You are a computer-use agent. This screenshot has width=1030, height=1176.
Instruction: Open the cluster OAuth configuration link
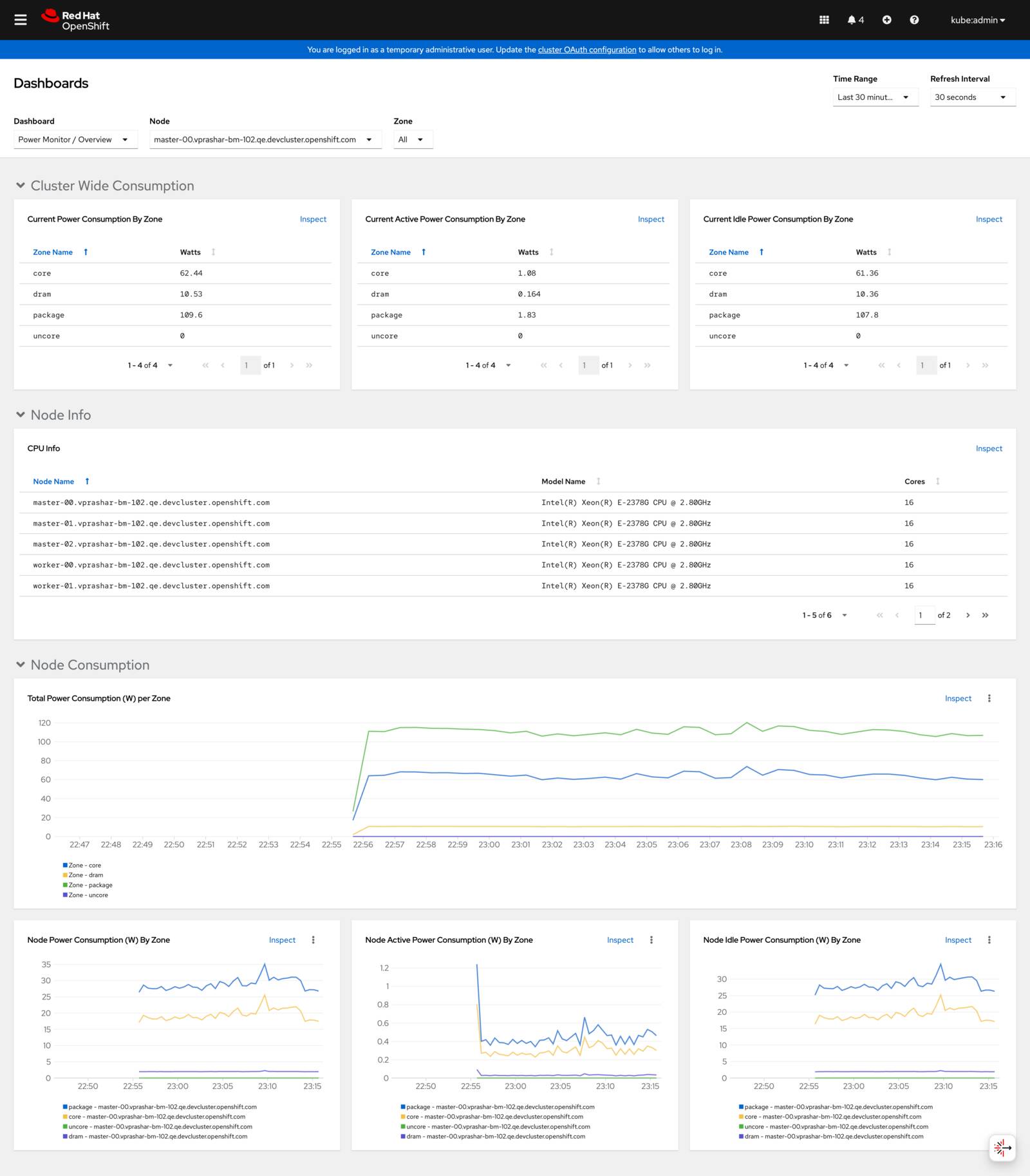click(586, 49)
